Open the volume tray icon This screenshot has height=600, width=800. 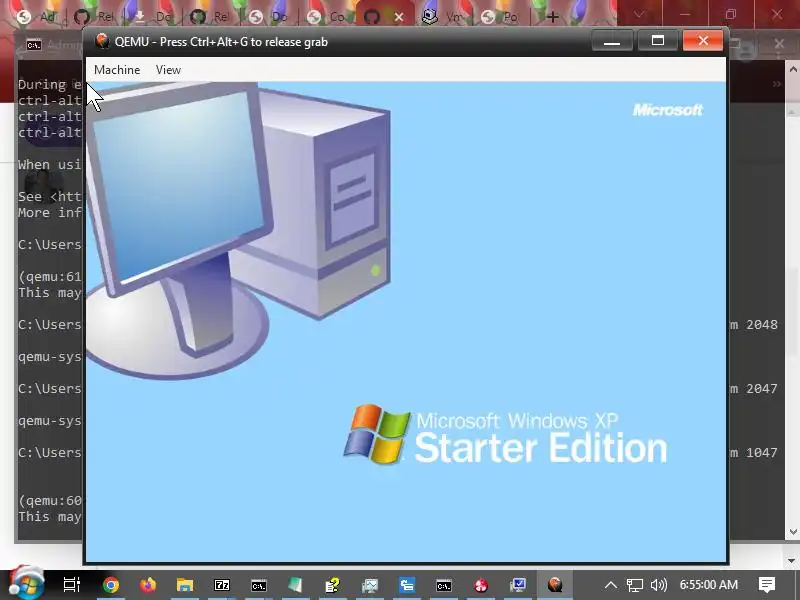click(659, 585)
